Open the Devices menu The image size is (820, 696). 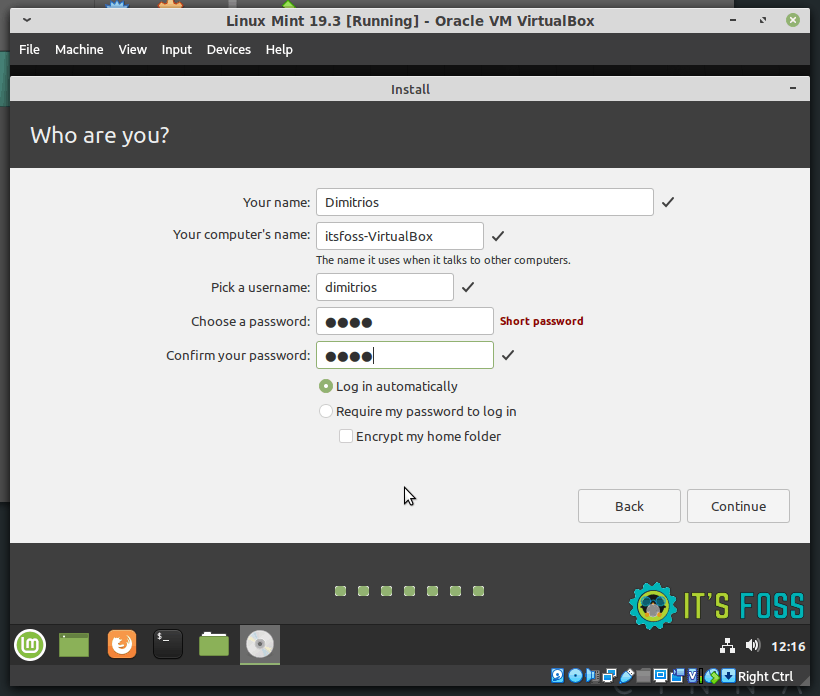[x=228, y=49]
